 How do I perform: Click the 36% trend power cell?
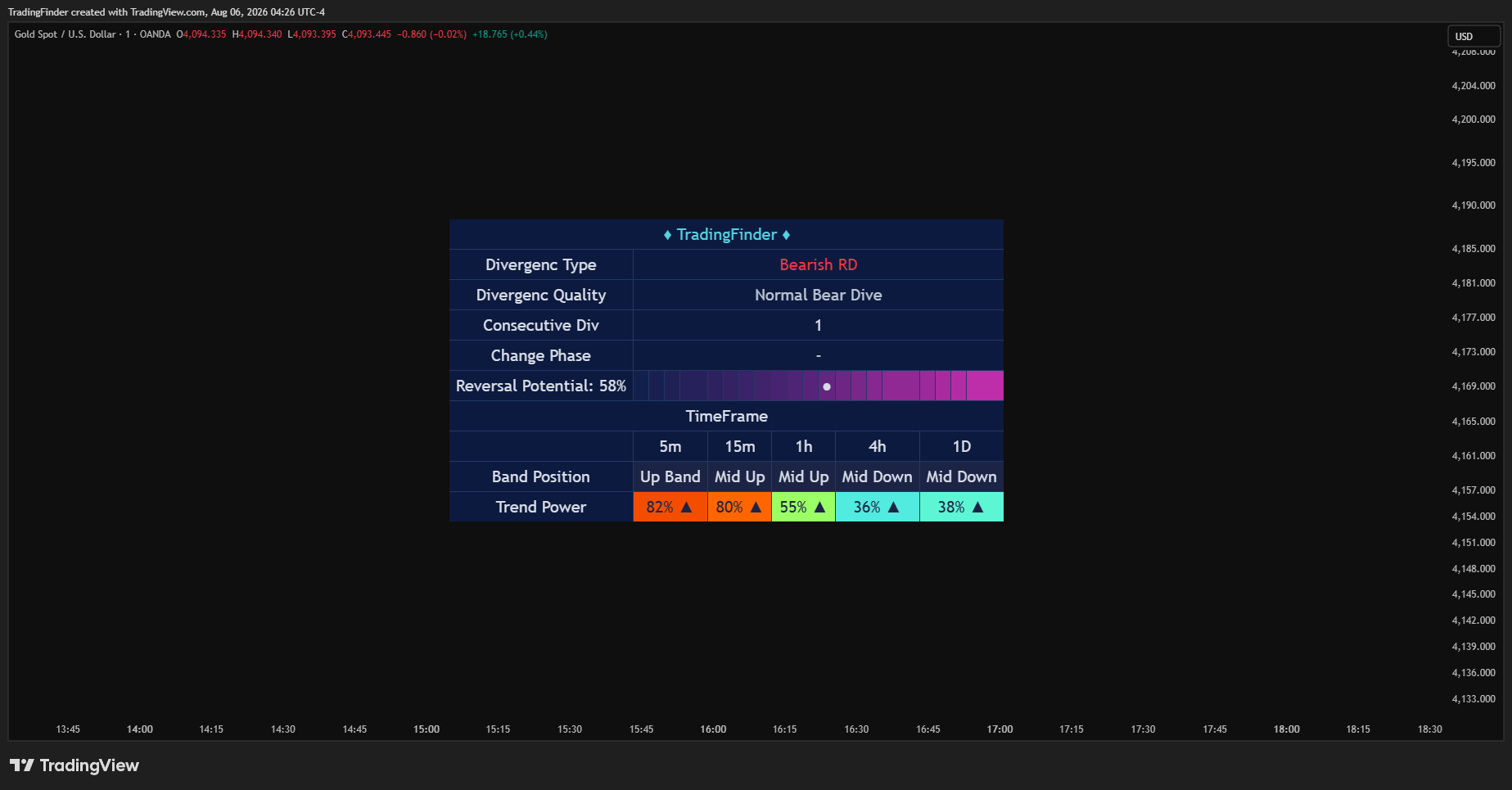click(878, 508)
